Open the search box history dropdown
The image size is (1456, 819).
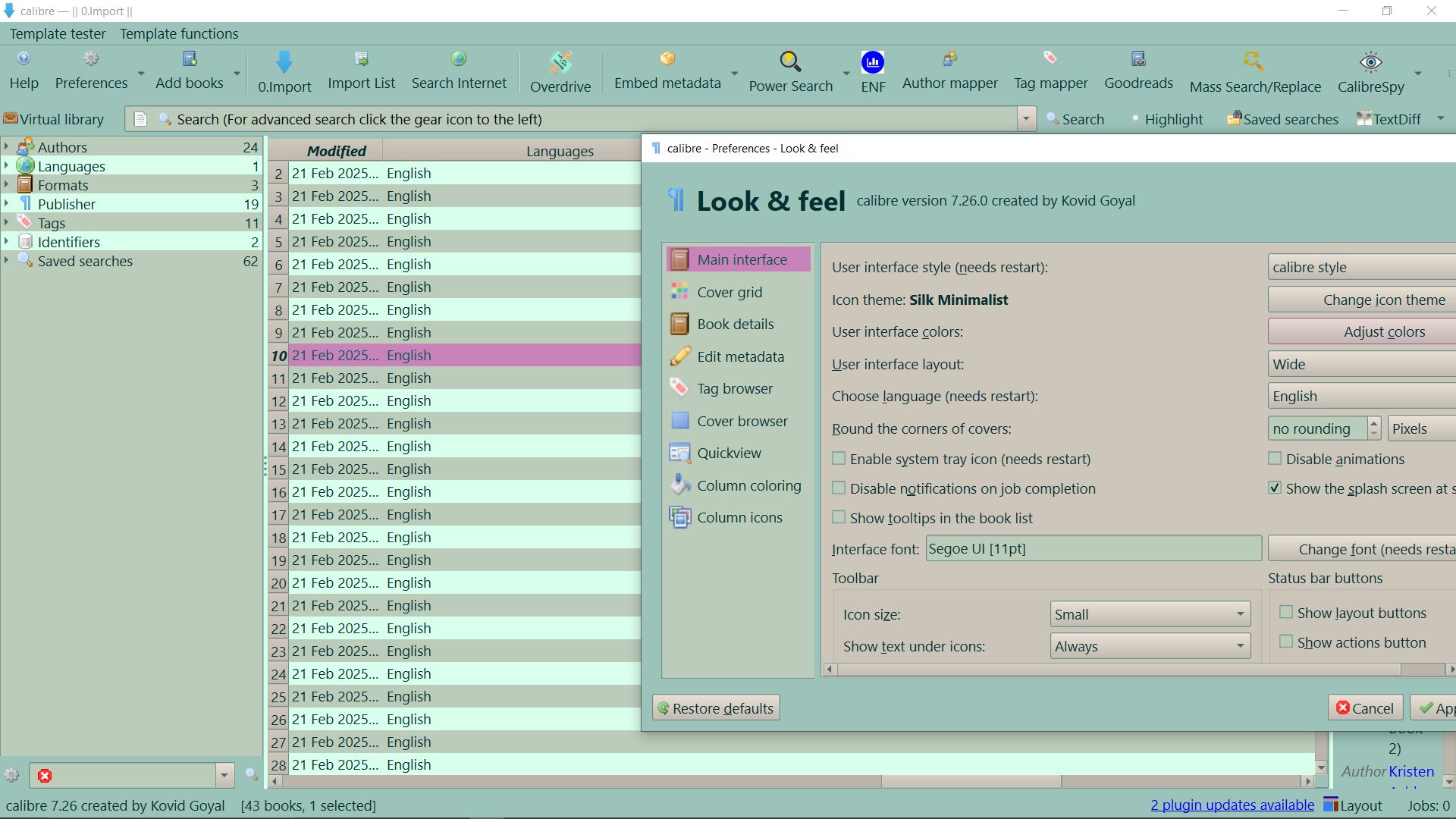pyautogui.click(x=1026, y=119)
